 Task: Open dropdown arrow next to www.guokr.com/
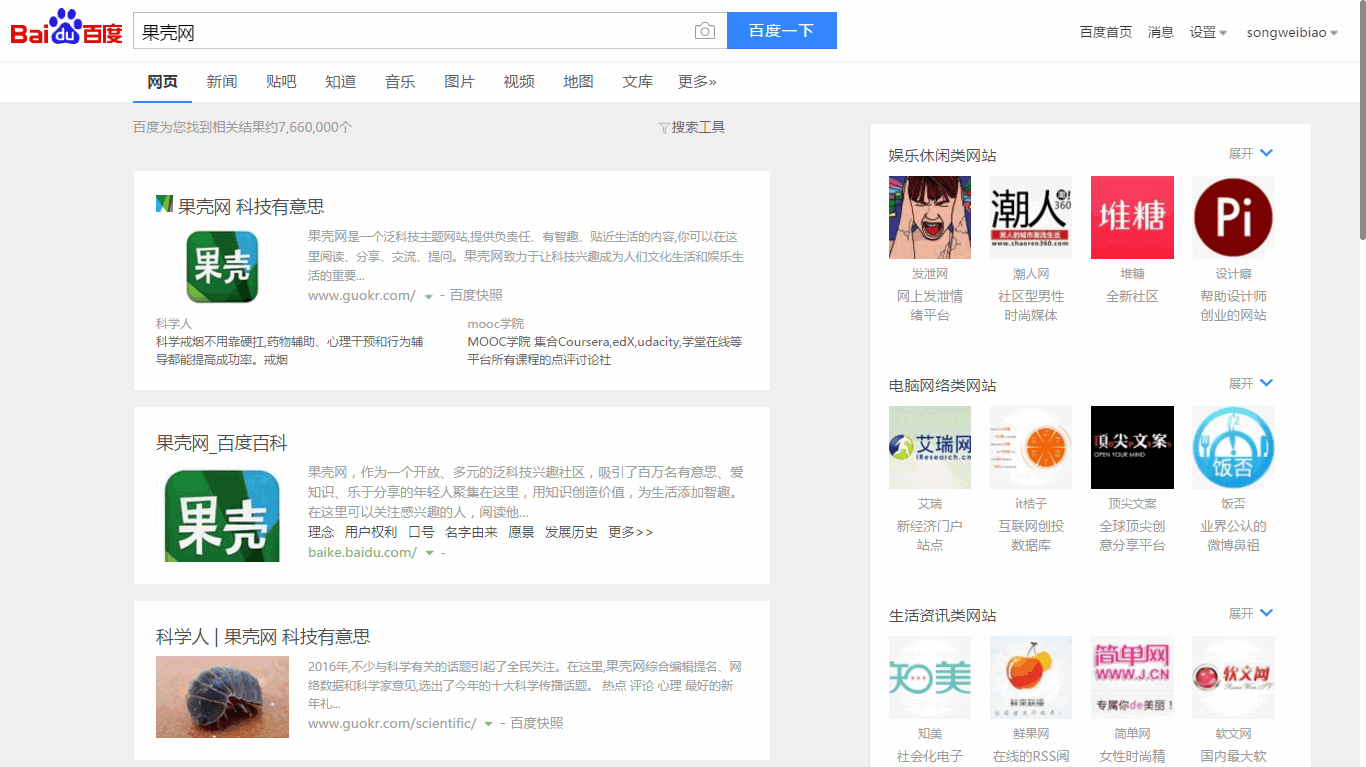429,296
